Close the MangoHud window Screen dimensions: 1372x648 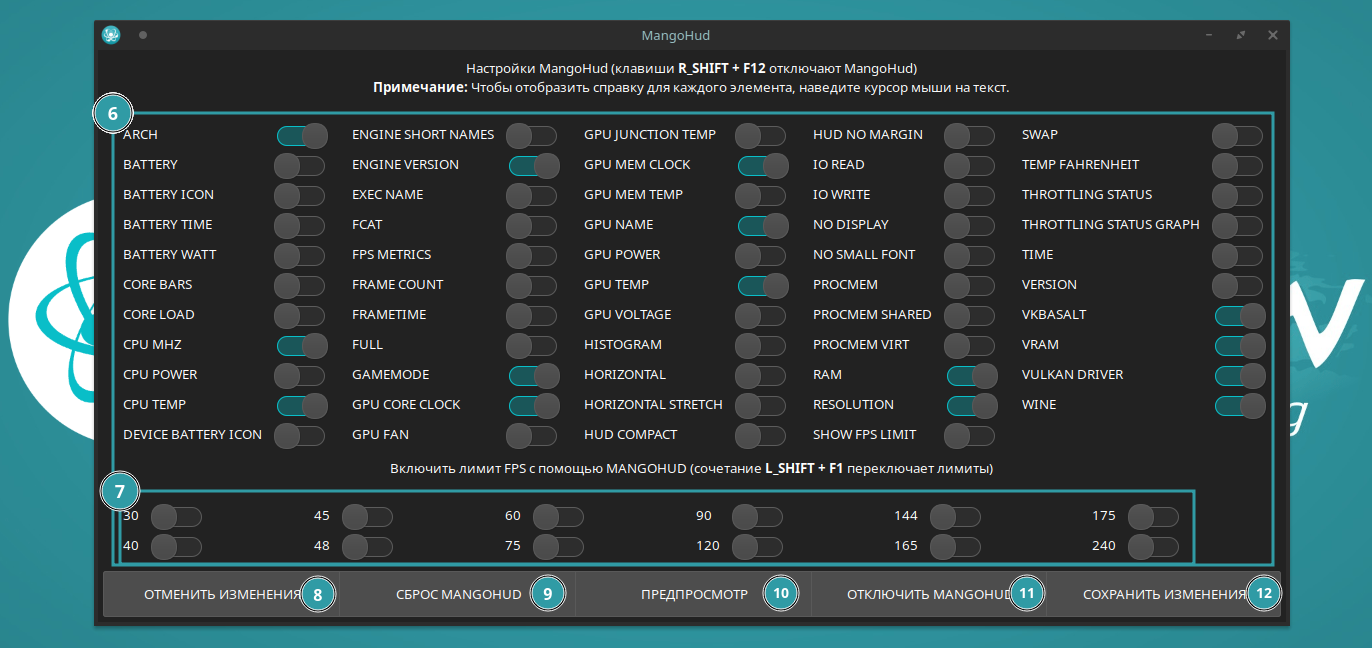click(x=1273, y=35)
